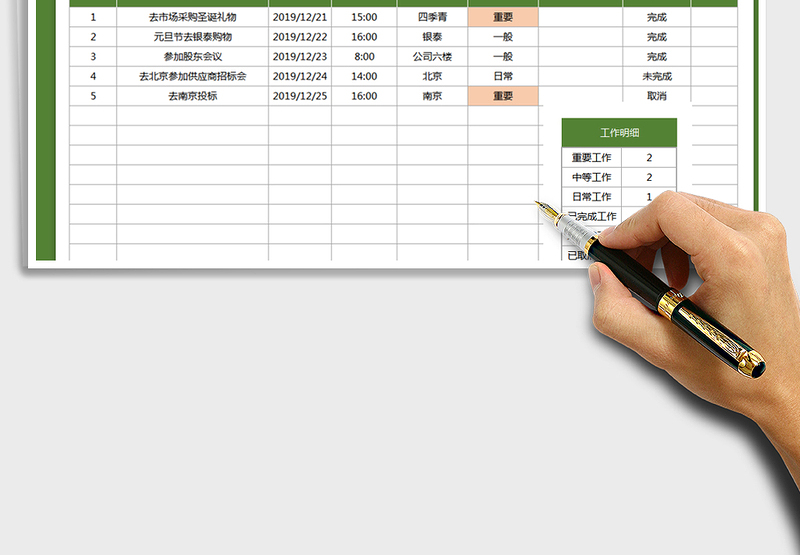This screenshot has width=800, height=555.
Task: Click the "重要工作" label in the summary
Action: tap(591, 158)
